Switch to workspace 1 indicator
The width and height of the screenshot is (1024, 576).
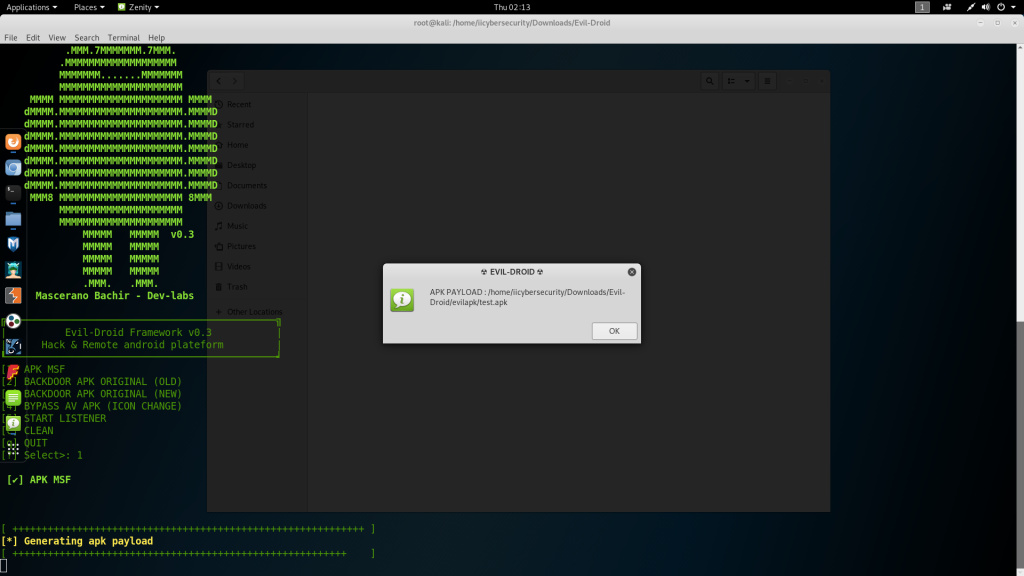(x=922, y=7)
